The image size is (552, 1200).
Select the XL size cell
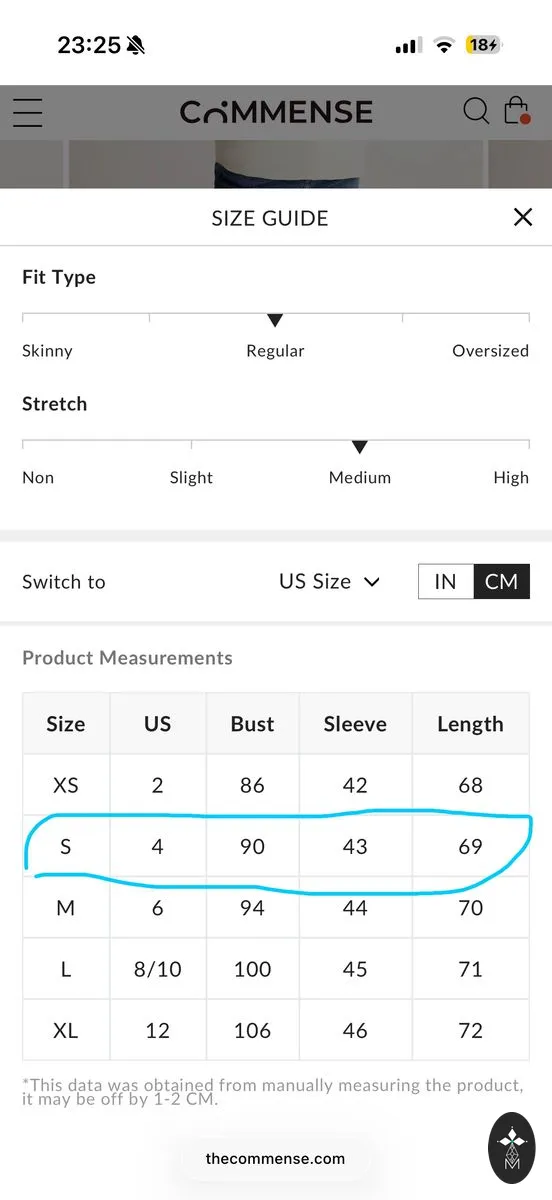(66, 1030)
